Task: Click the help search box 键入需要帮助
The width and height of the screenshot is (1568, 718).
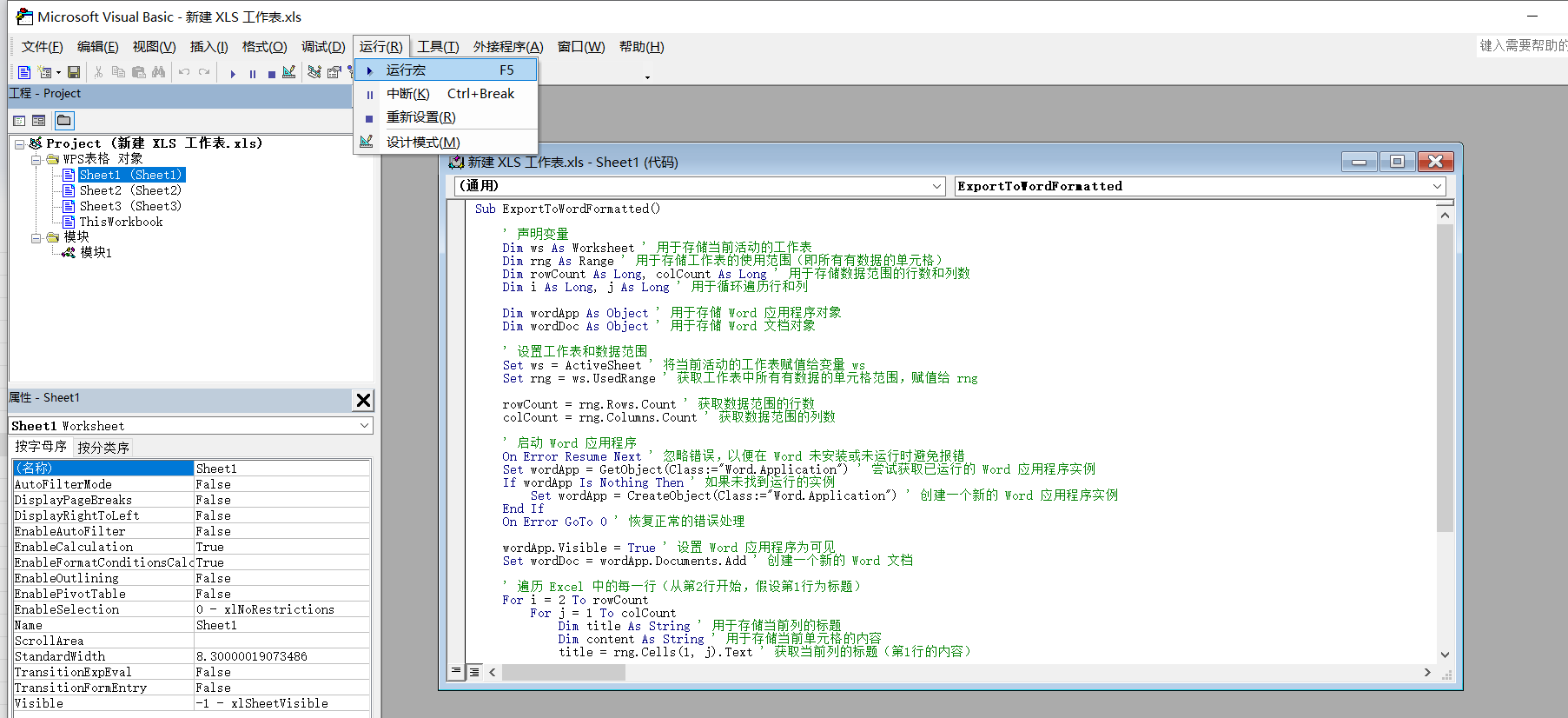Action: [x=1523, y=45]
